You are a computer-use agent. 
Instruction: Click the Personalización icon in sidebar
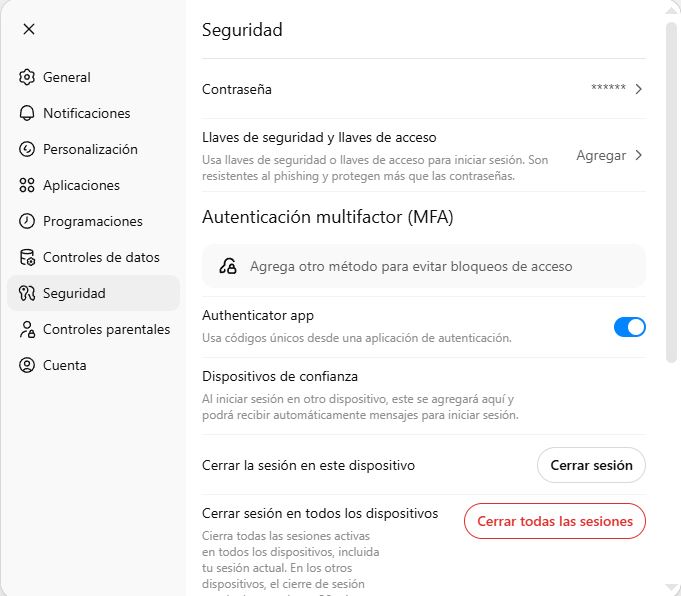[x=27, y=149]
